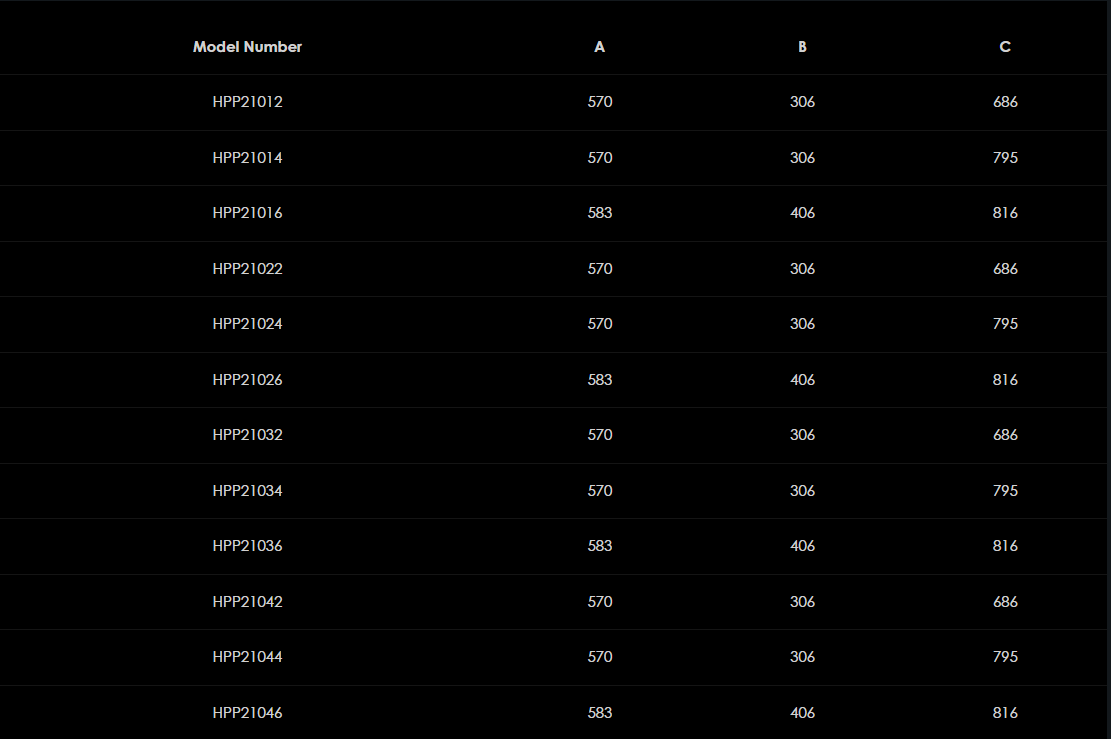Select the B value 406 for HPP21016
The image size is (1113, 739).
(x=802, y=213)
